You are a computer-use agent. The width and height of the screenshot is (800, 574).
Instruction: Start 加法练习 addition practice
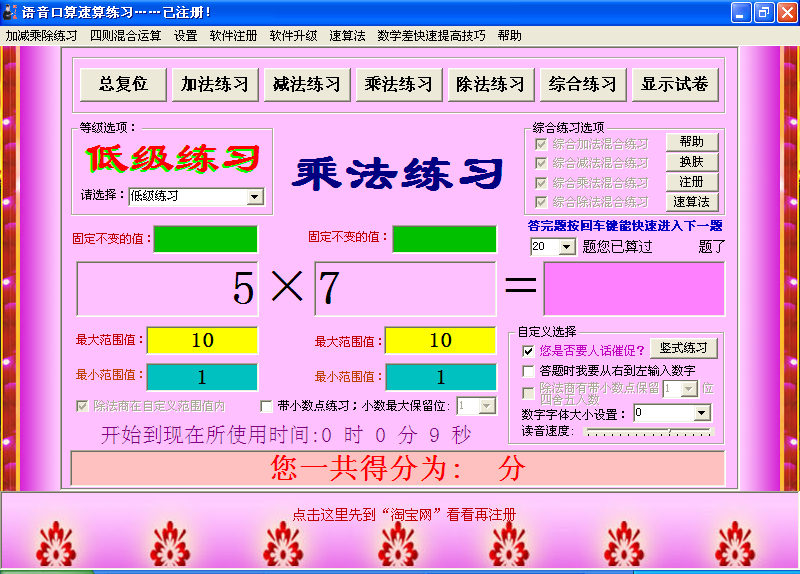point(215,84)
